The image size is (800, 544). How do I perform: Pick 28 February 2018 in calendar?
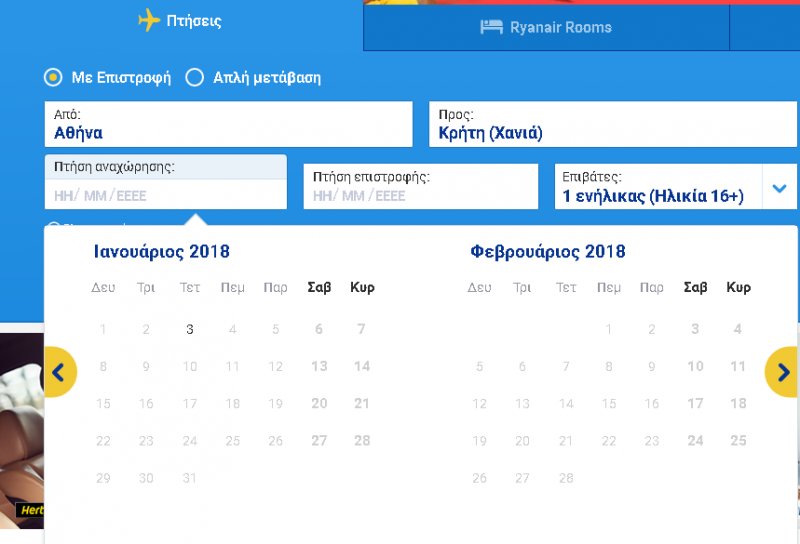pos(566,478)
